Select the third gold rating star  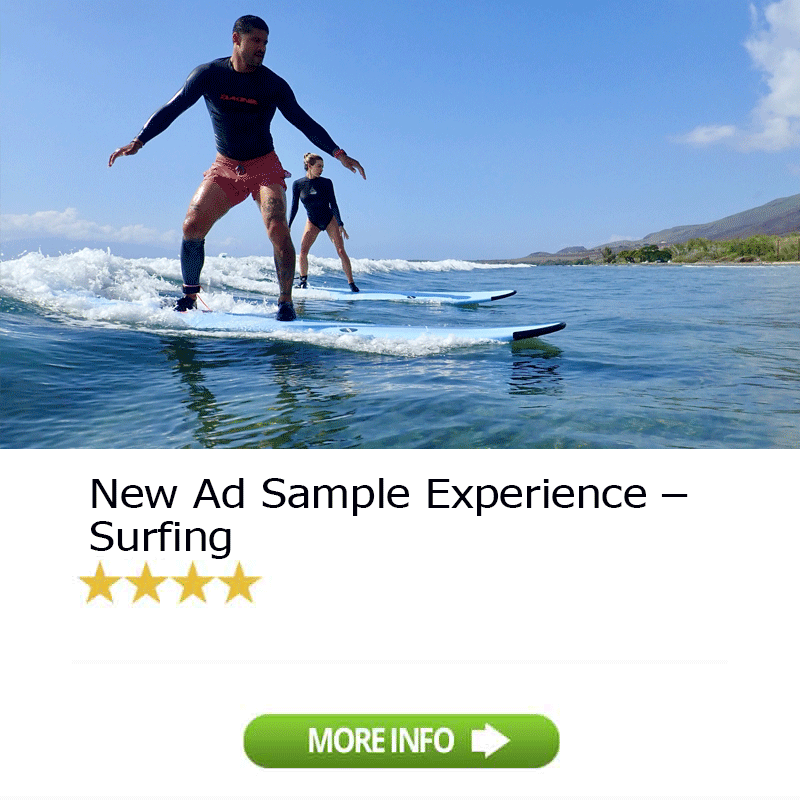pyautogui.click(x=193, y=582)
